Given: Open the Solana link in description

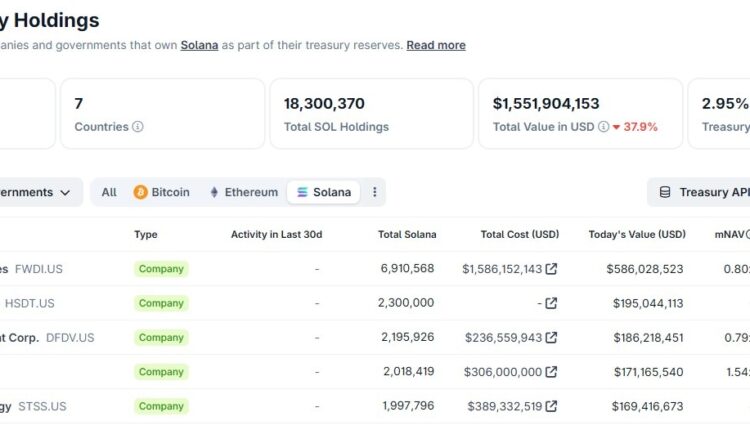Looking at the screenshot, I should 200,45.
